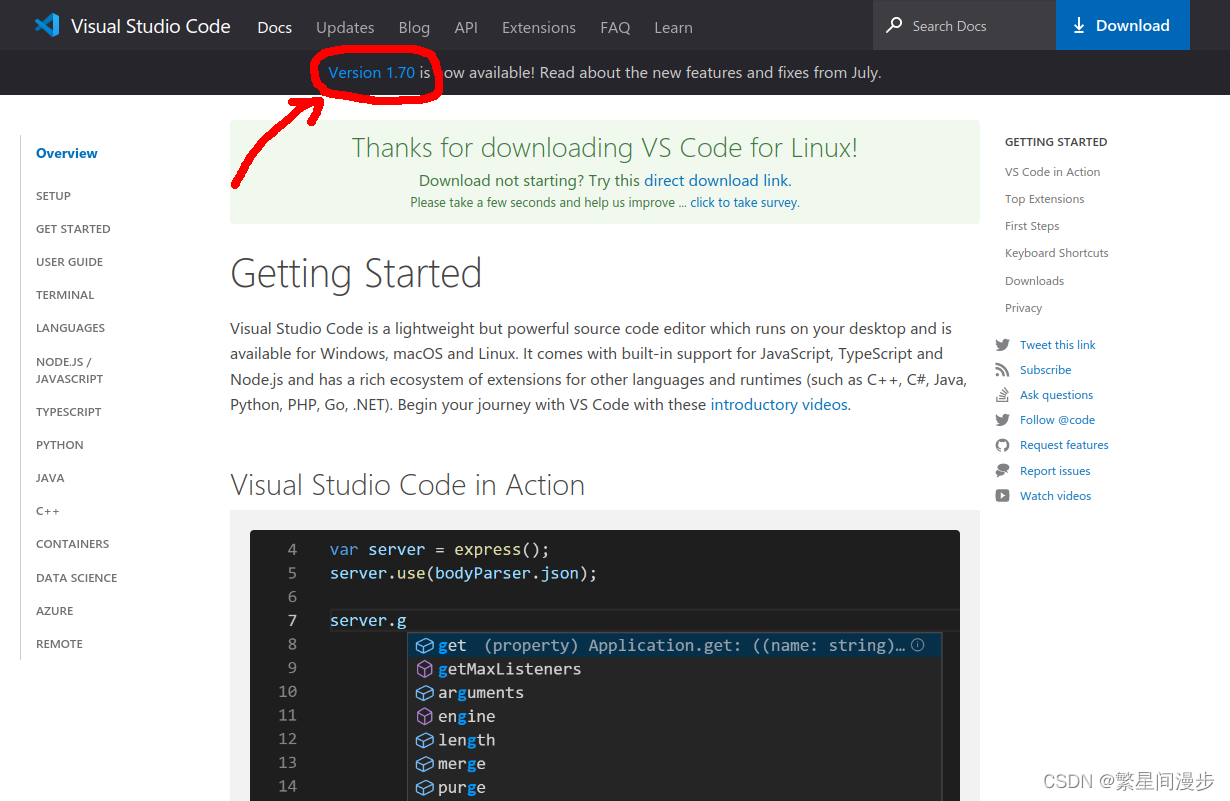Open the Blog in top navigation
Viewport: 1230px width, 801px height.
tap(414, 27)
